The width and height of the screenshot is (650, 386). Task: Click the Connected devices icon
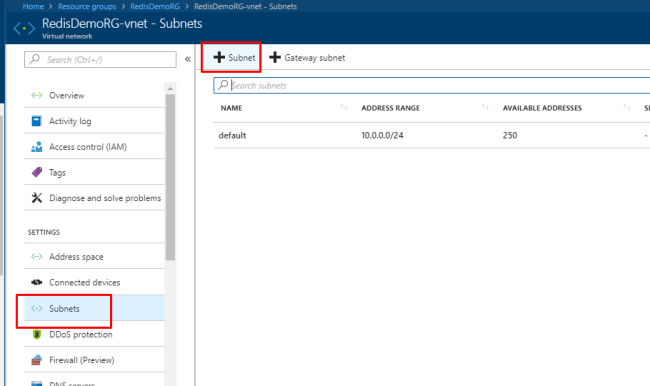tap(36, 282)
